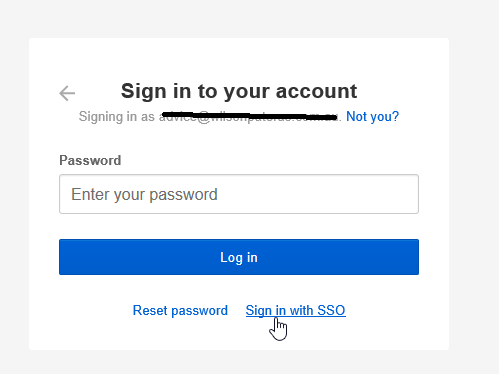This screenshot has height=374, width=499.
Task: Click 'Enter your password' placeholder text
Action: coord(144,195)
